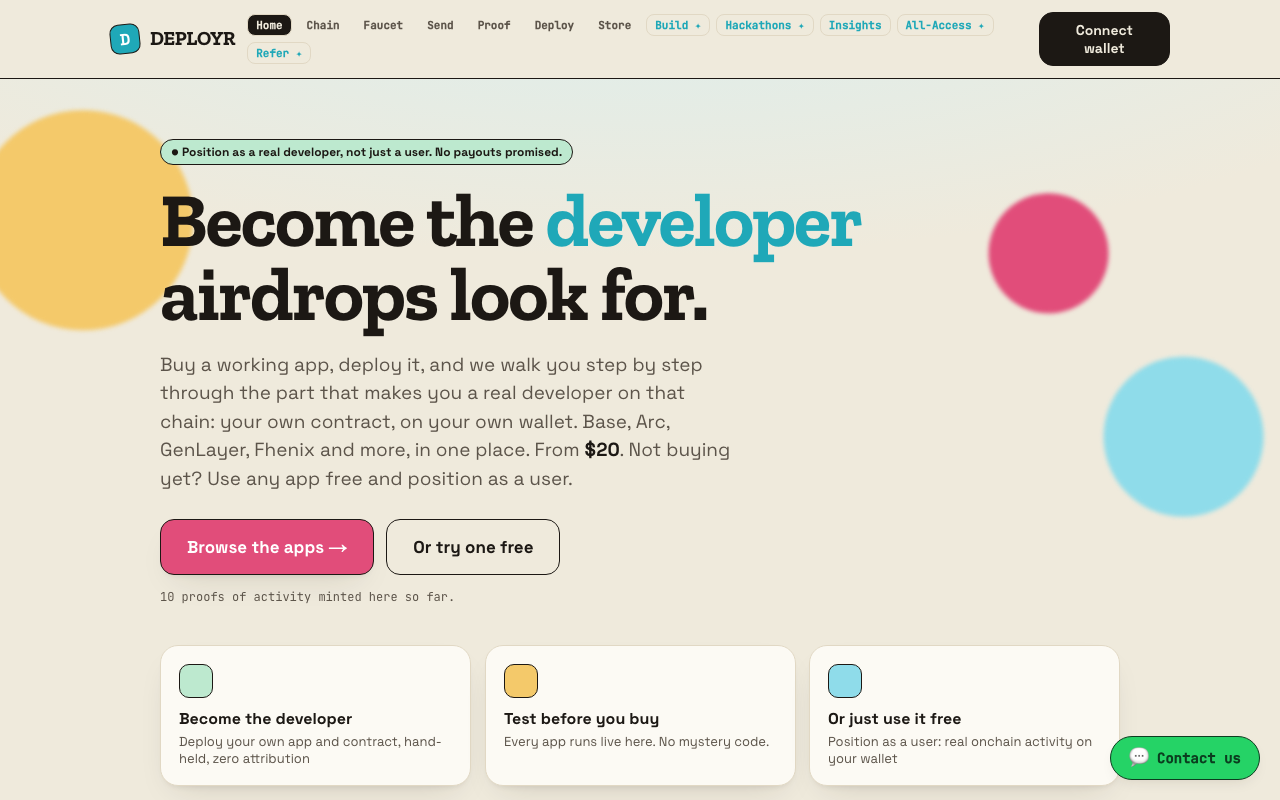1280x800 pixels.
Task: Click the chat bubble icon in Contact us
Action: (x=1139, y=757)
